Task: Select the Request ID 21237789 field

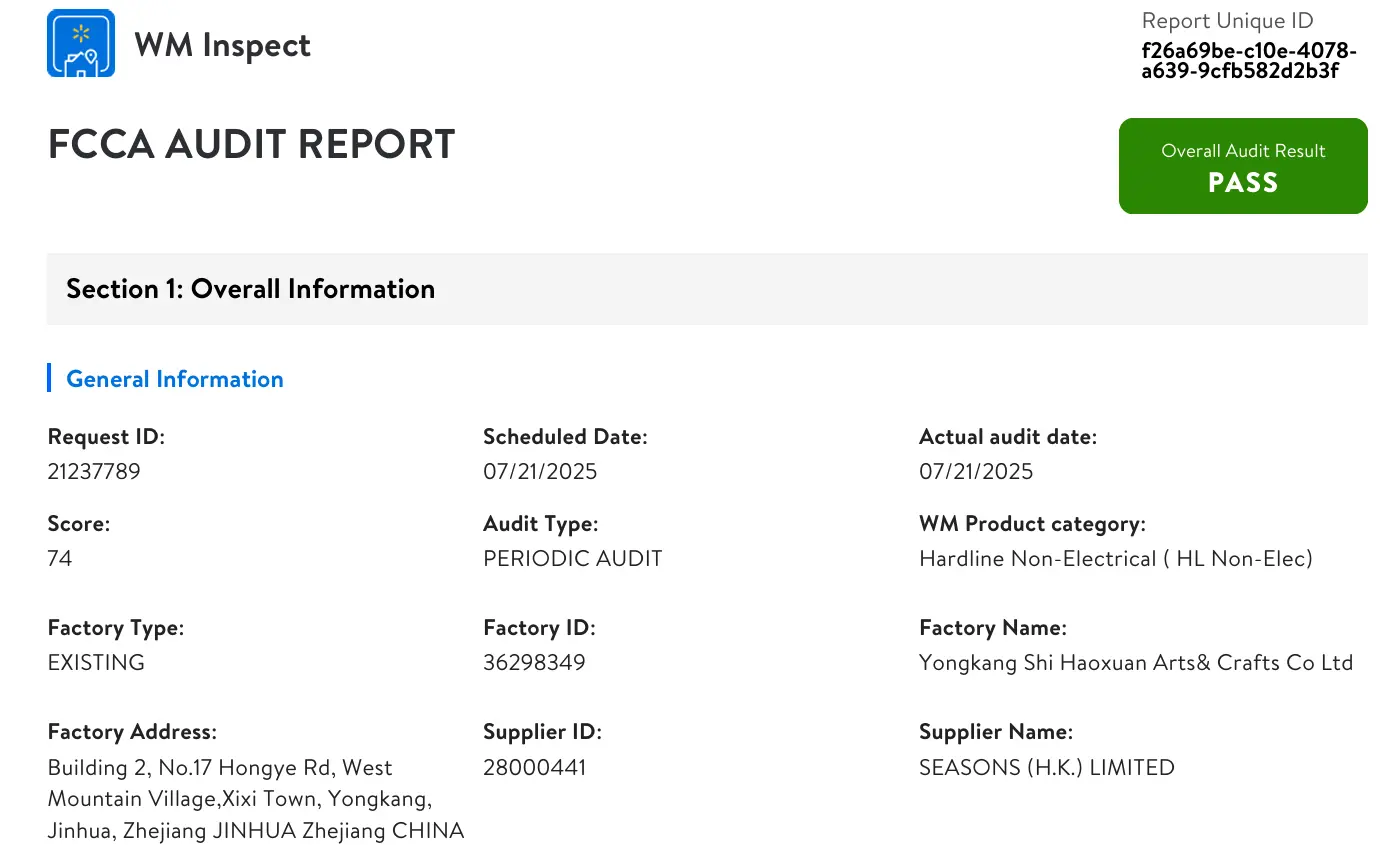Action: coord(94,471)
